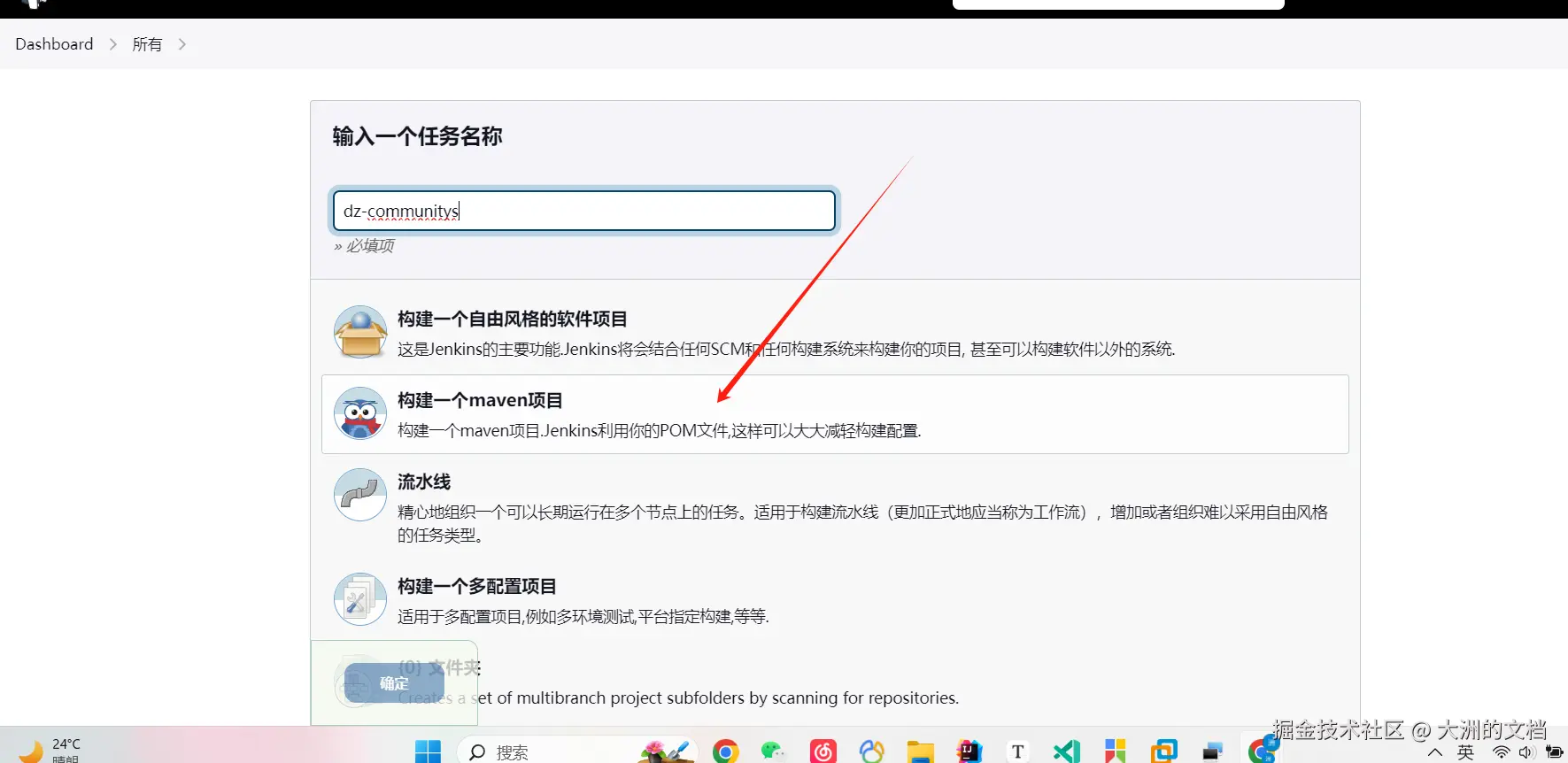
Task: Go to Dashboard in the breadcrumb
Action: 54,44
